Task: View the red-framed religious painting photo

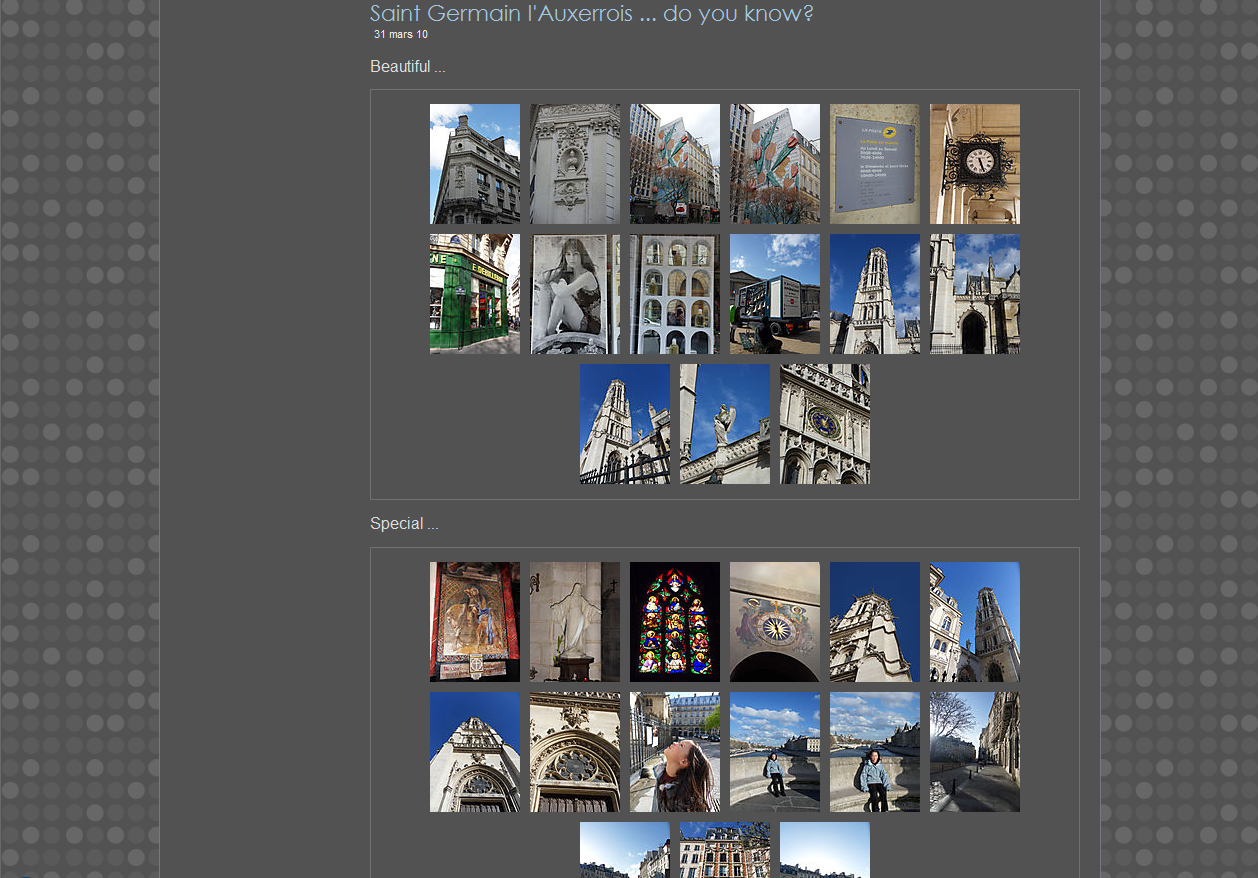Action: (474, 622)
